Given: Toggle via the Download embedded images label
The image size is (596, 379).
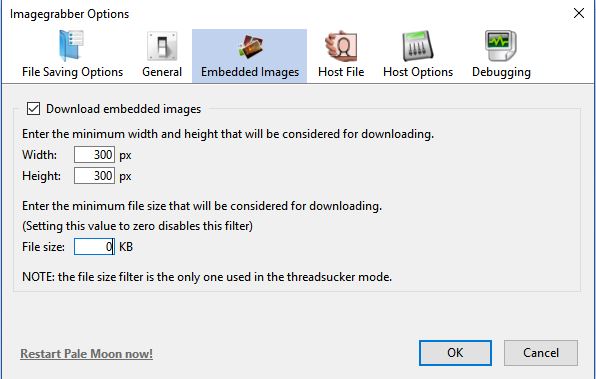Looking at the screenshot, I should (x=124, y=109).
